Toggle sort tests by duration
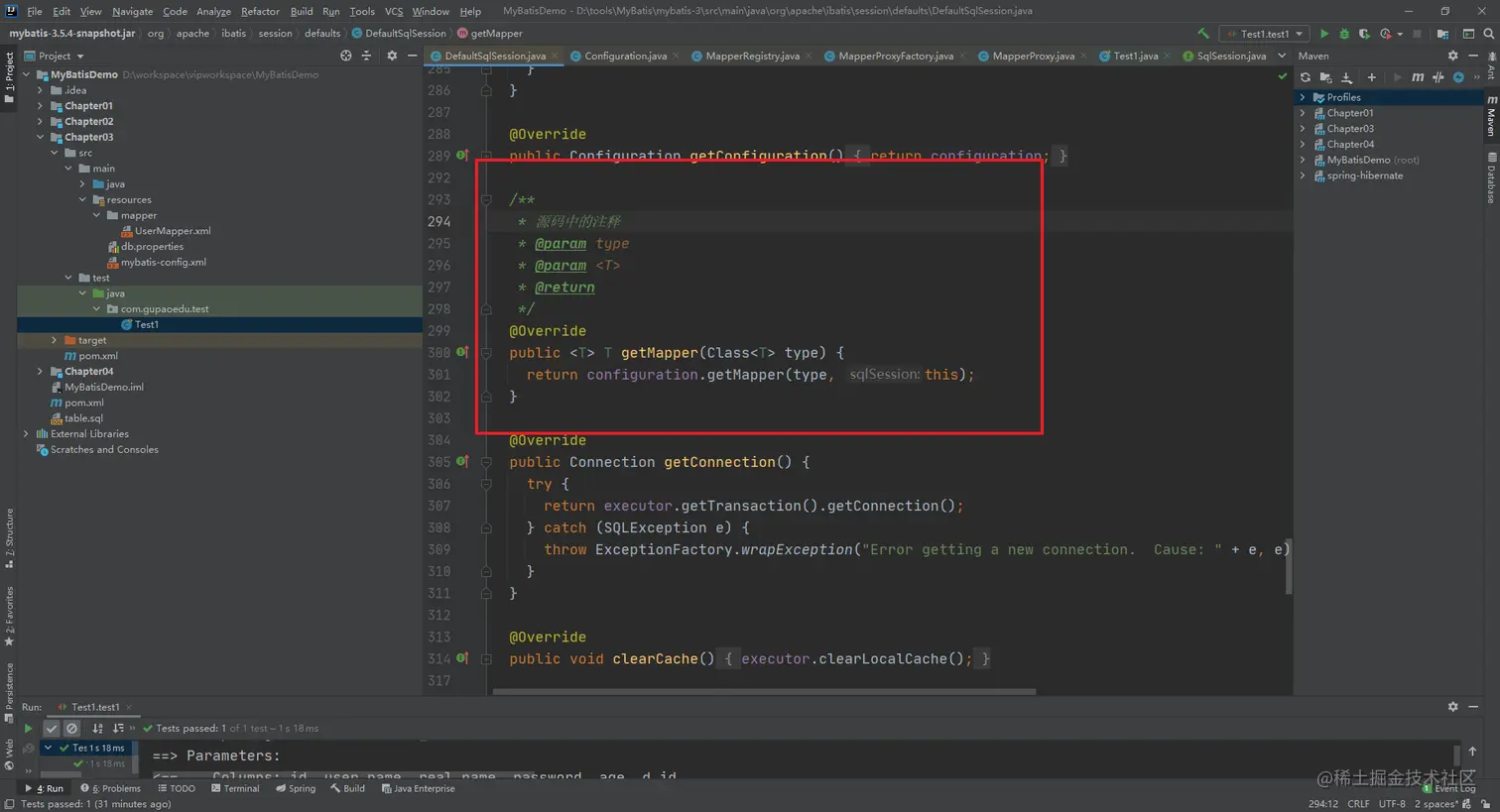Viewport: 1500px width, 812px height. tap(118, 729)
